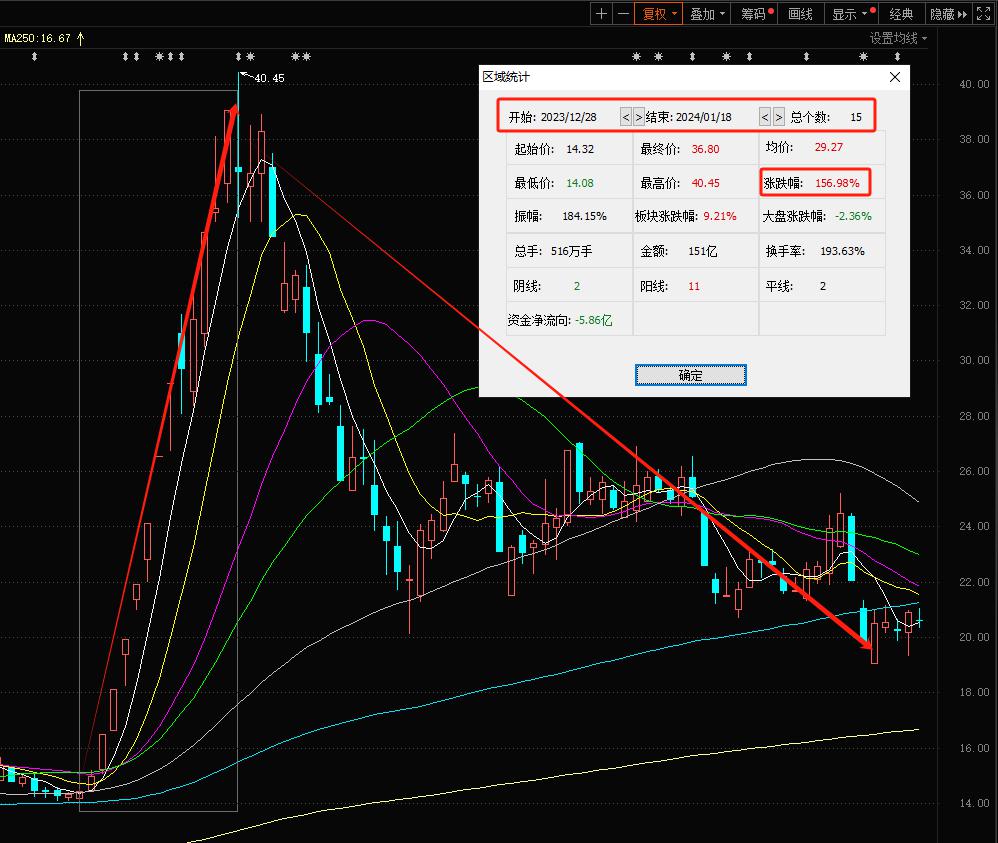Click the plus zoom-in chart button
This screenshot has width=998, height=843.
click(601, 14)
